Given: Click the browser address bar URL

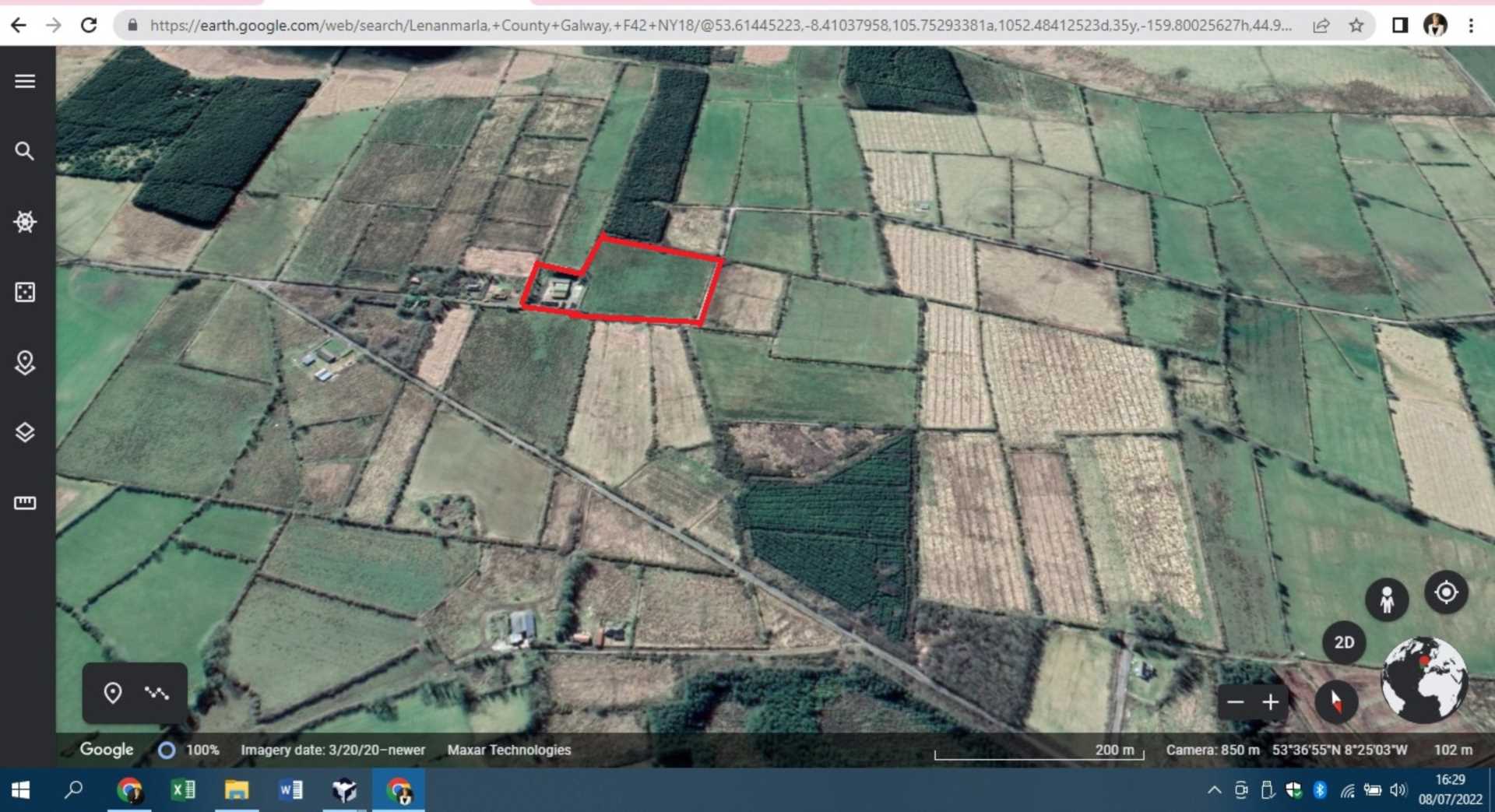Looking at the screenshot, I should 720,26.
